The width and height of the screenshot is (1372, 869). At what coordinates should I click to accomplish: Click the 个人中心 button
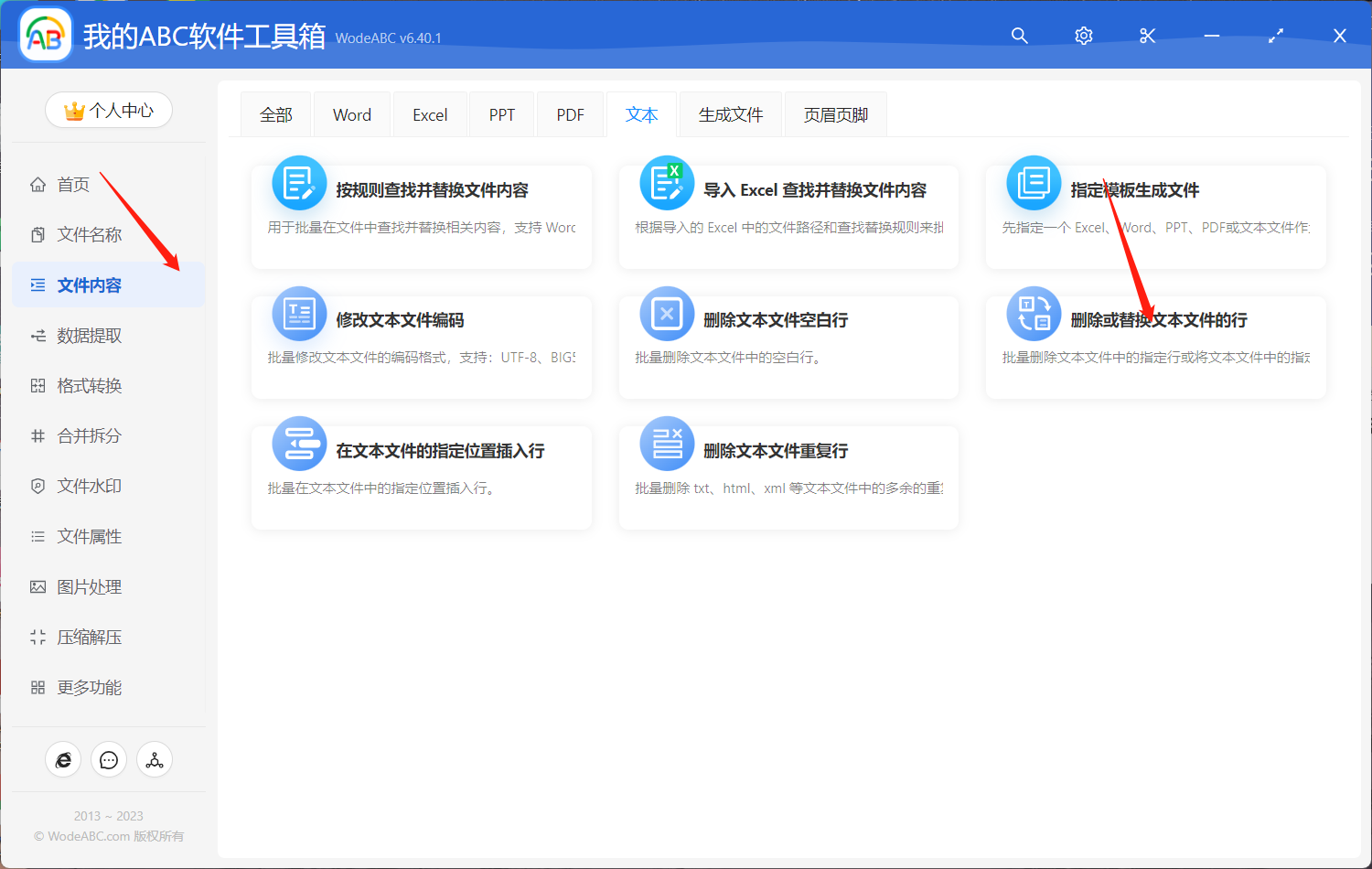tap(109, 109)
